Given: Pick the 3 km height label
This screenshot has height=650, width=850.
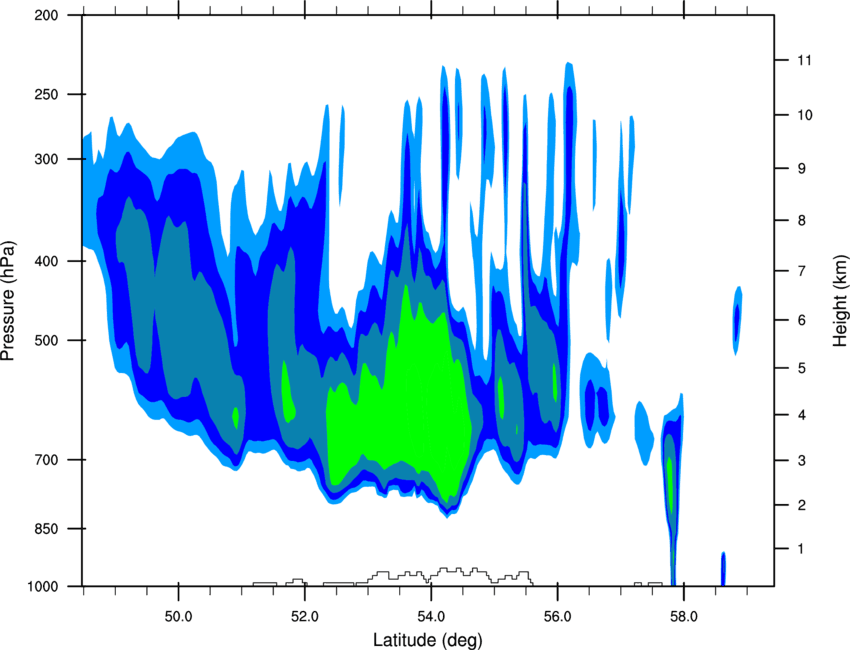Looking at the screenshot, I should pyautogui.click(x=802, y=461).
